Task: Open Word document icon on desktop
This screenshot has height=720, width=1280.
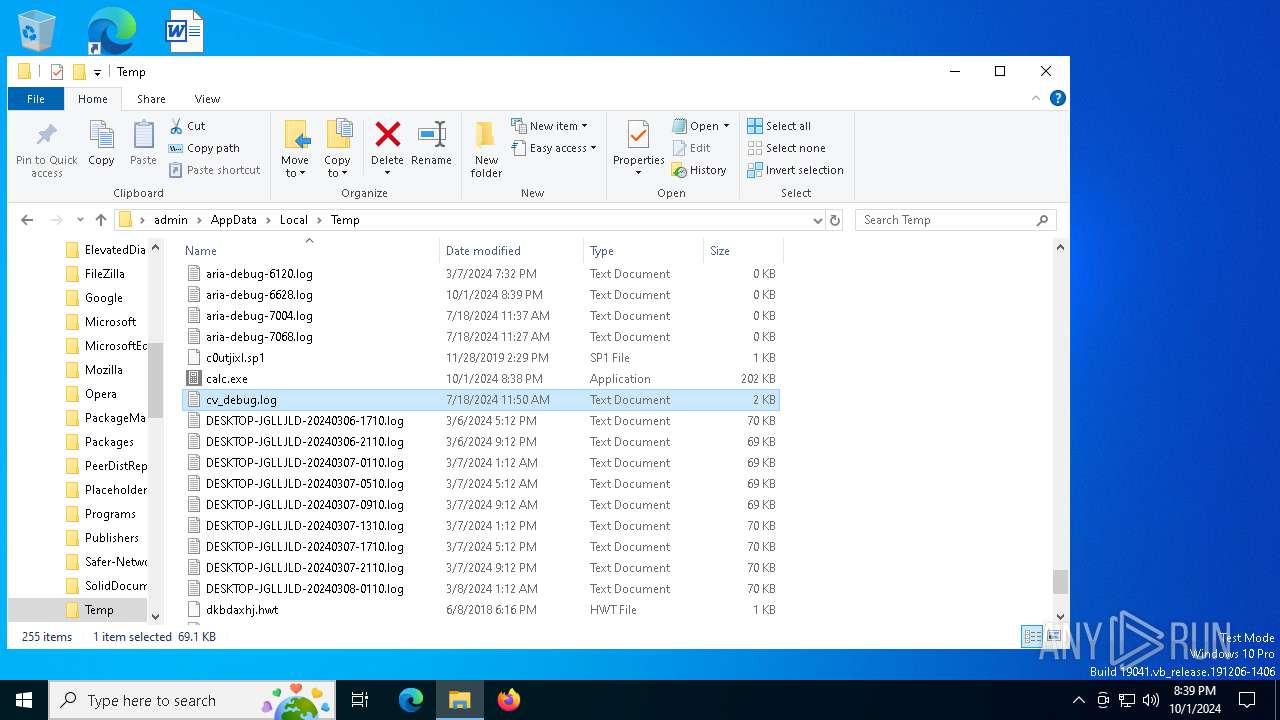Action: (x=184, y=31)
